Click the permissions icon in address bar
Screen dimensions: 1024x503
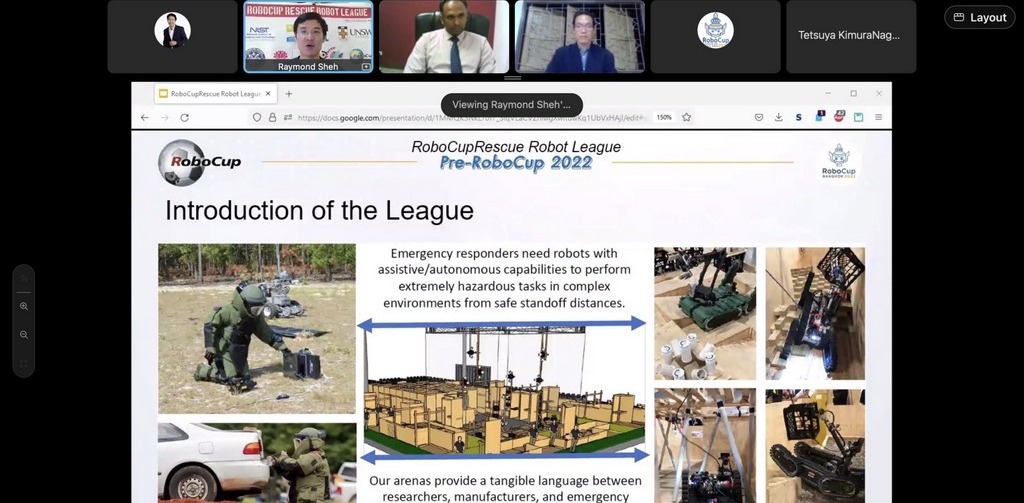tap(288, 118)
